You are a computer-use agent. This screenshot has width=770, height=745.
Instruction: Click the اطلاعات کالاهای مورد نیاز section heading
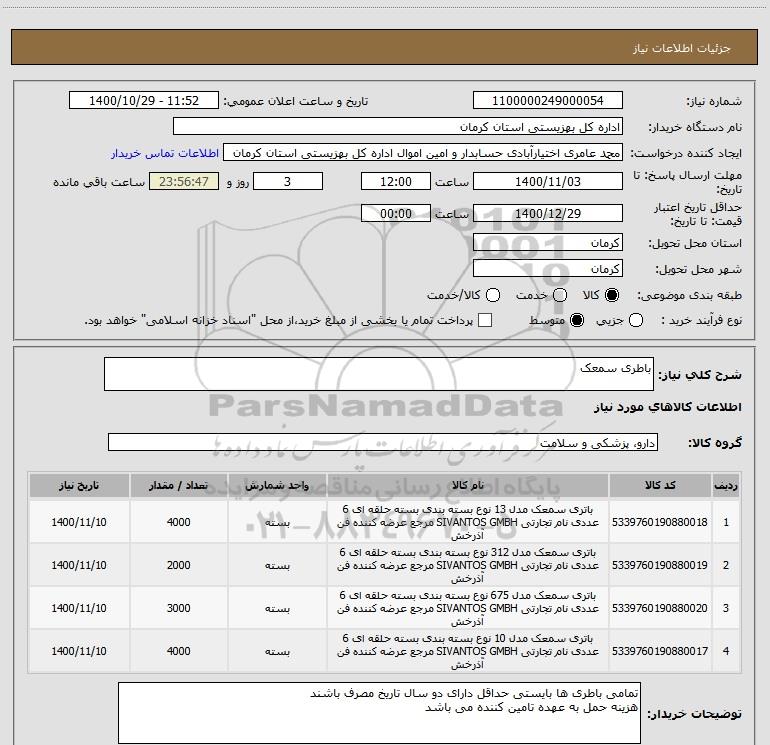(667, 407)
